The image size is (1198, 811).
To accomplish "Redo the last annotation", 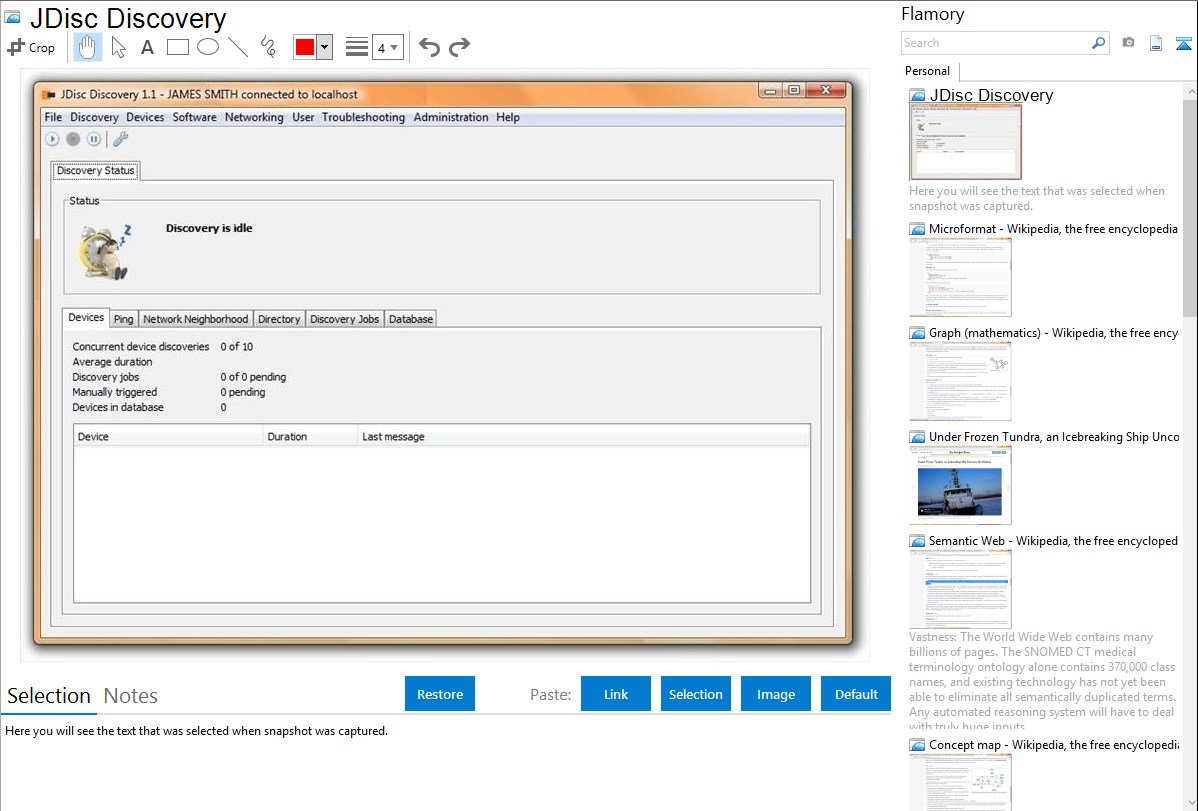I will point(459,47).
